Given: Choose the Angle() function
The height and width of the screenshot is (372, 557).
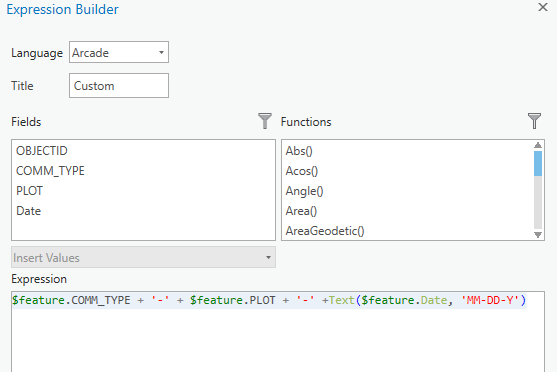Looking at the screenshot, I should pos(304,191).
